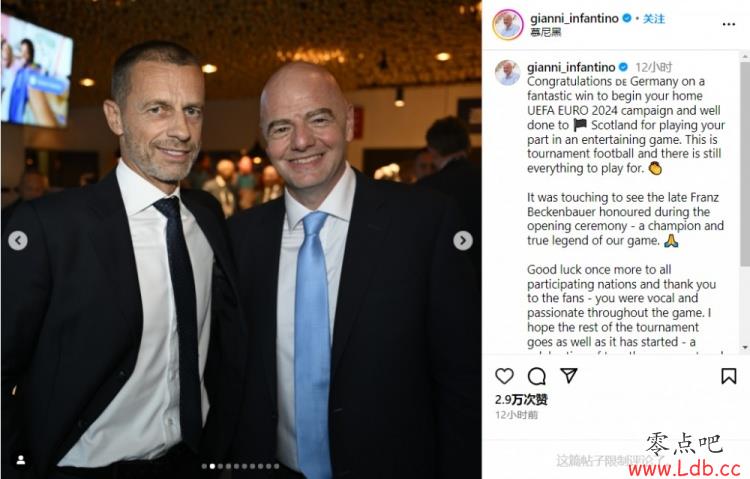The height and width of the screenshot is (479, 750).
Task: Go to next photo in carousel
Action: (x=463, y=240)
